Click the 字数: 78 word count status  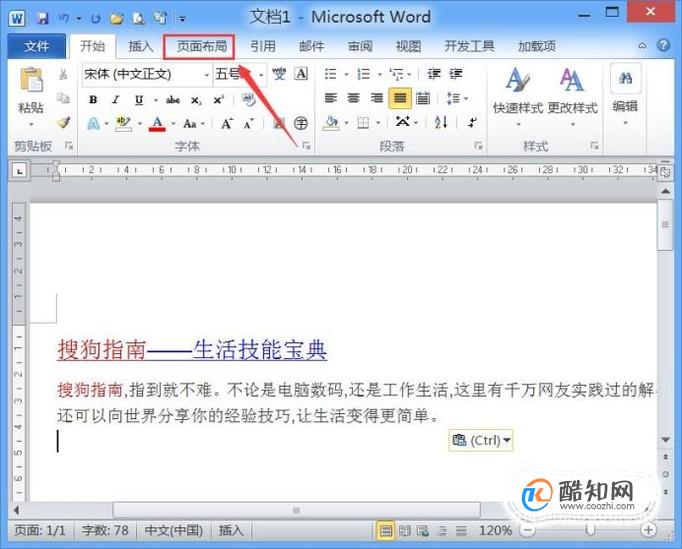coord(105,530)
